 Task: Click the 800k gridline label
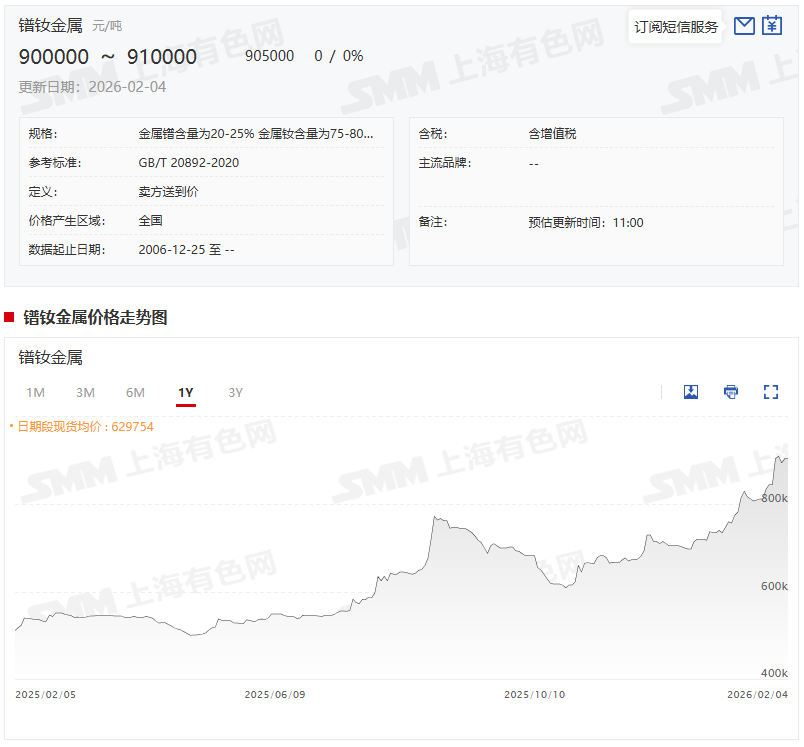point(774,498)
